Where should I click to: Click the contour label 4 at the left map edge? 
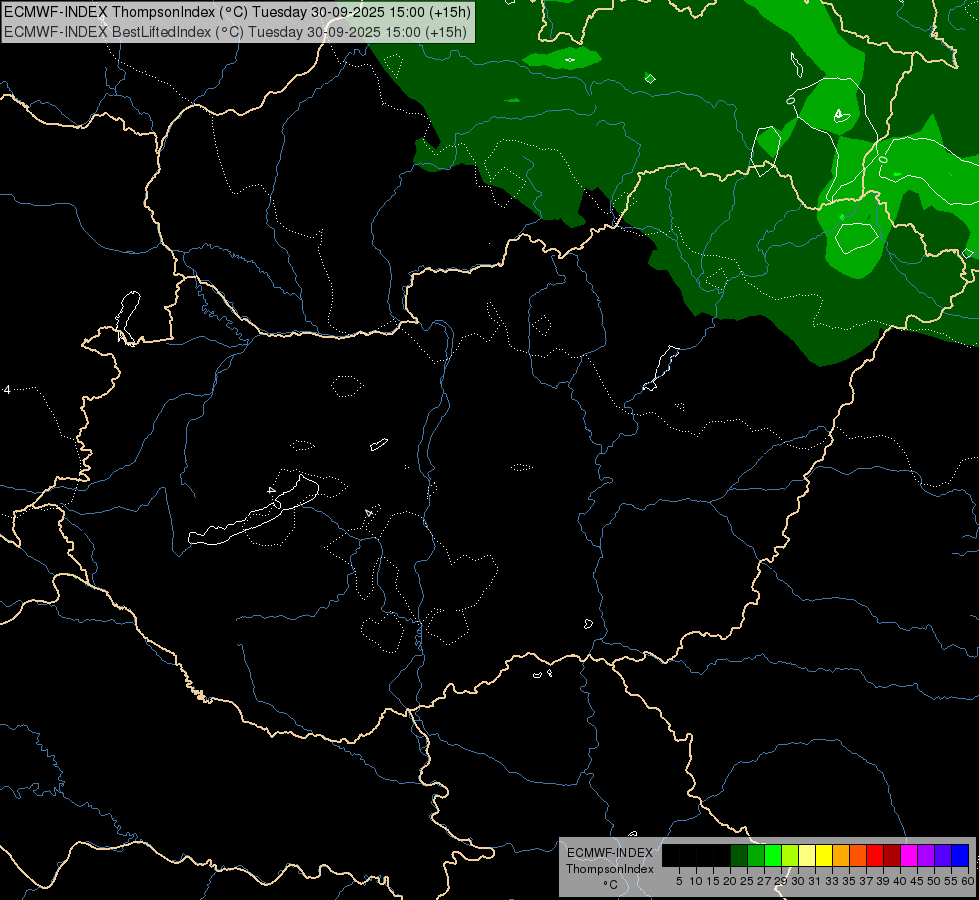click(7, 390)
